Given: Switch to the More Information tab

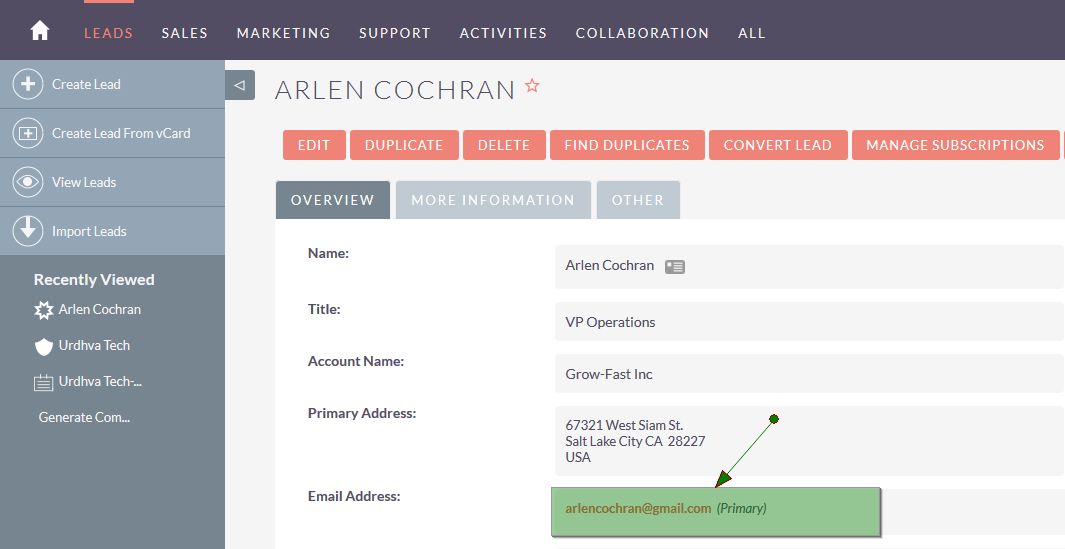Looking at the screenshot, I should tap(493, 200).
